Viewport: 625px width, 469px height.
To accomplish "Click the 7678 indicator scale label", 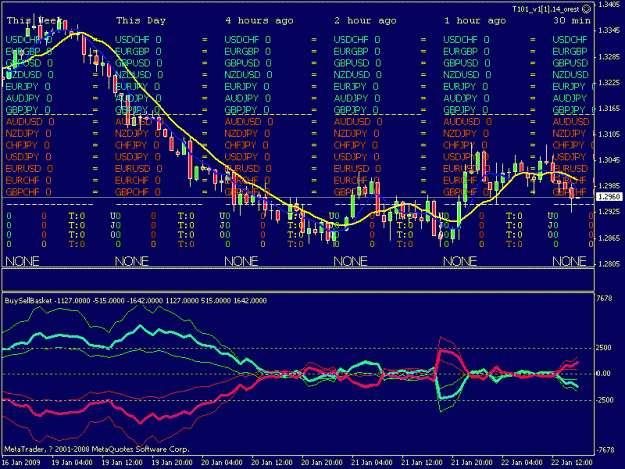I will tap(604, 298).
